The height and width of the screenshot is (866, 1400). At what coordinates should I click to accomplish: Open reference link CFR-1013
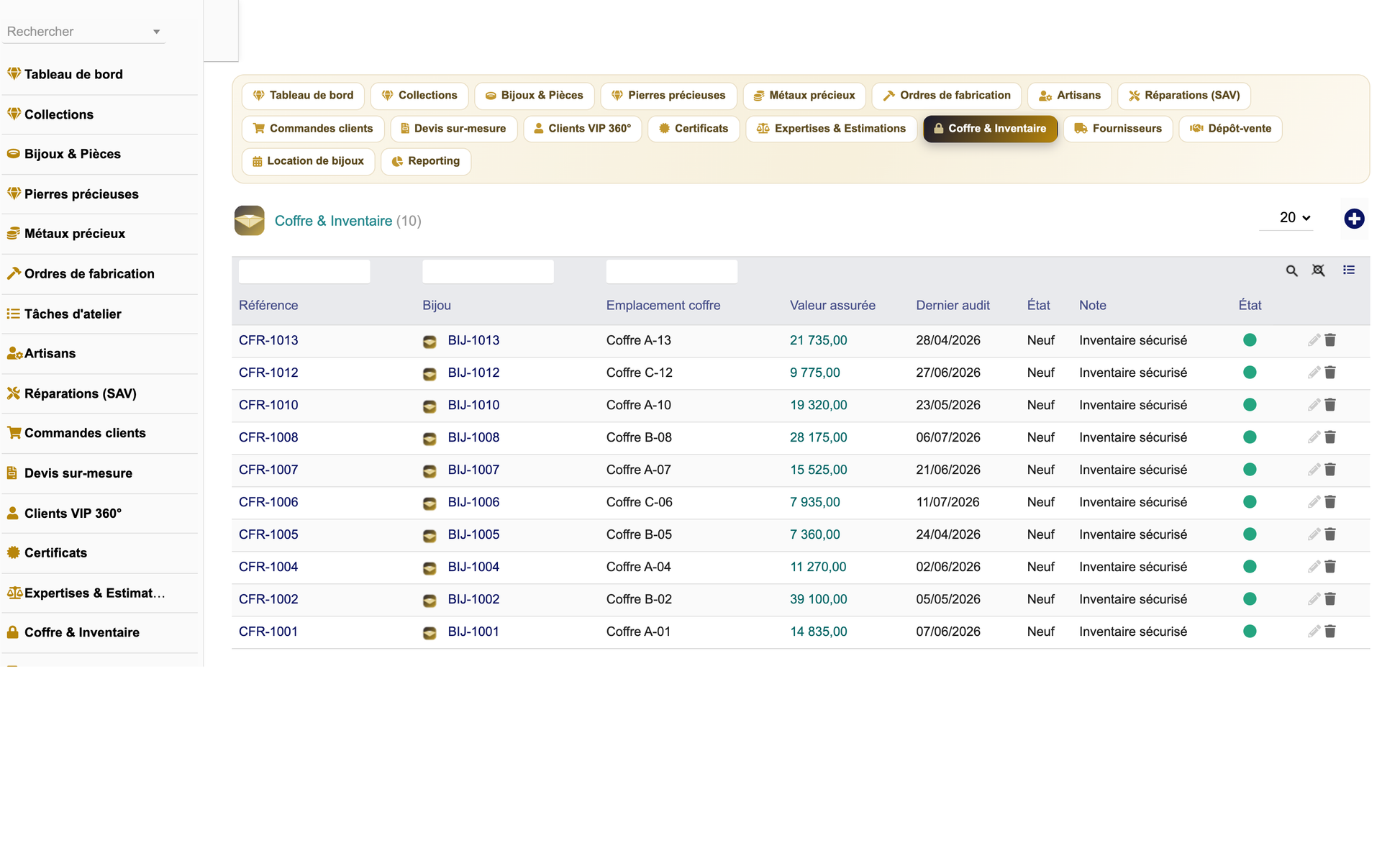[x=268, y=340]
